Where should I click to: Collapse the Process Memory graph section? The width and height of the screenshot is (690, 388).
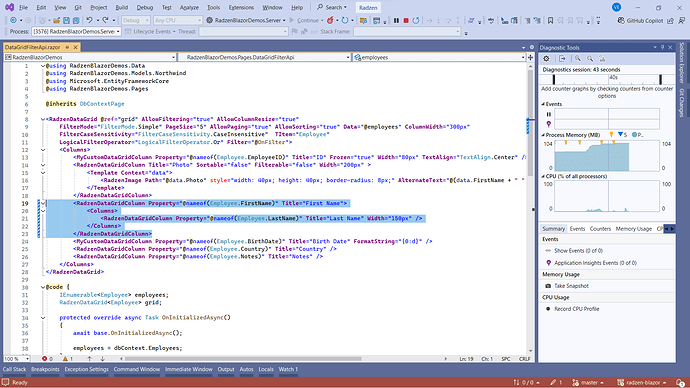543,135
